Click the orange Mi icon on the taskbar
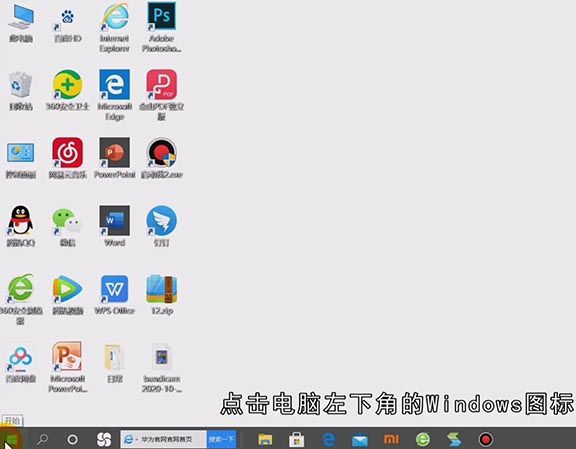Screen dimensions: 576x449 tap(392, 439)
